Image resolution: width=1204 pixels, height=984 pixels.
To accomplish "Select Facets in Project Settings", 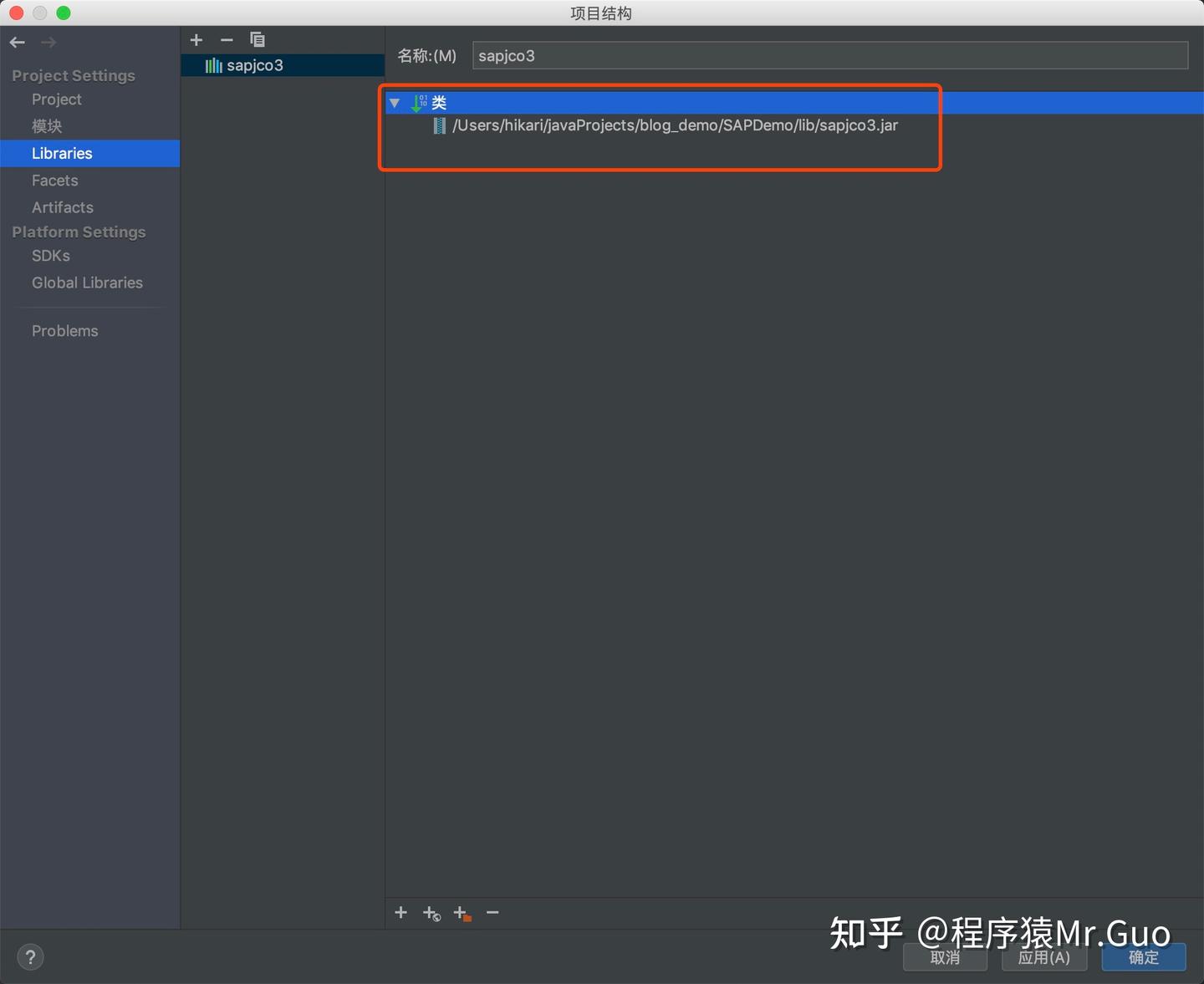I will click(54, 180).
